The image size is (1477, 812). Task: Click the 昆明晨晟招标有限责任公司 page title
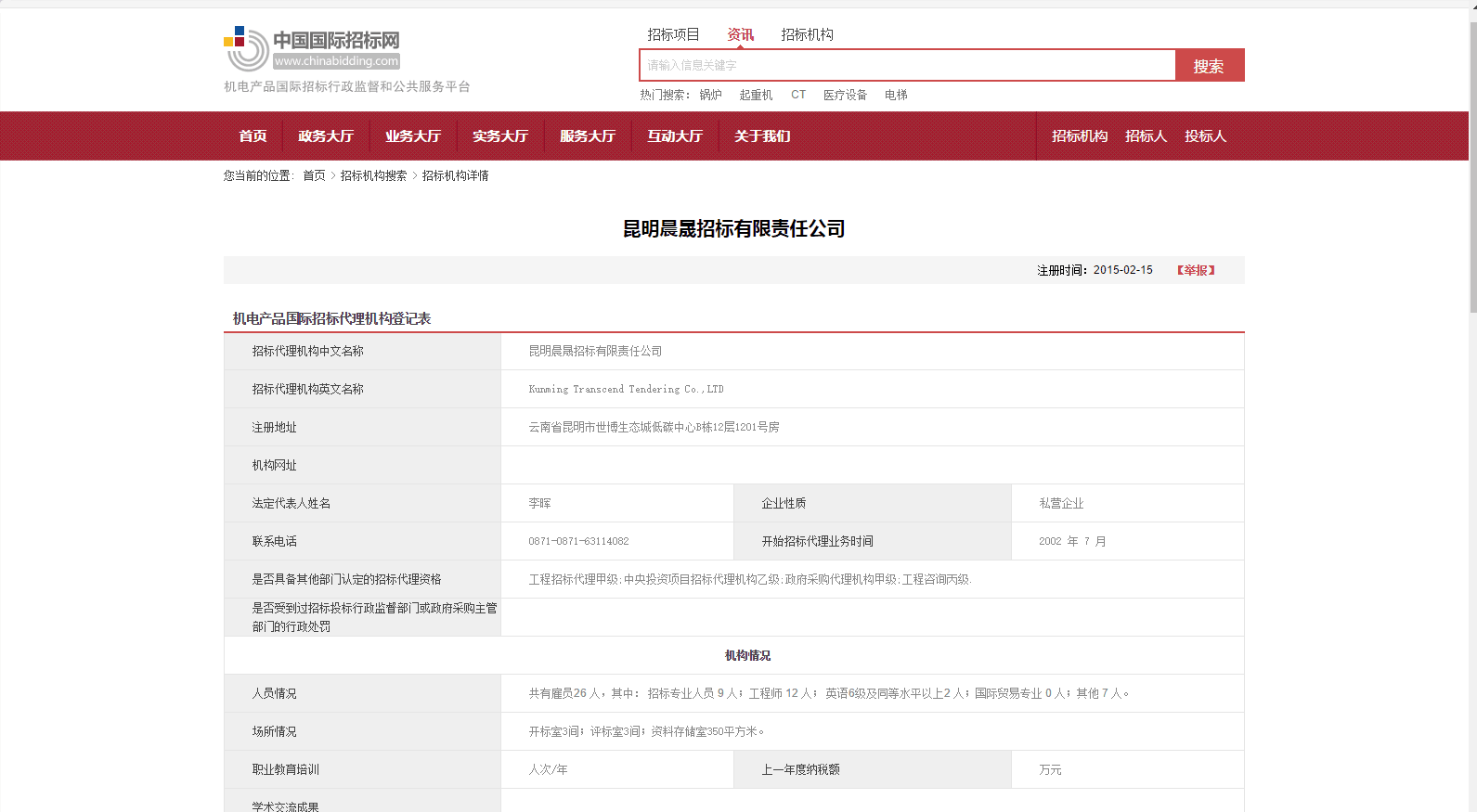(733, 229)
